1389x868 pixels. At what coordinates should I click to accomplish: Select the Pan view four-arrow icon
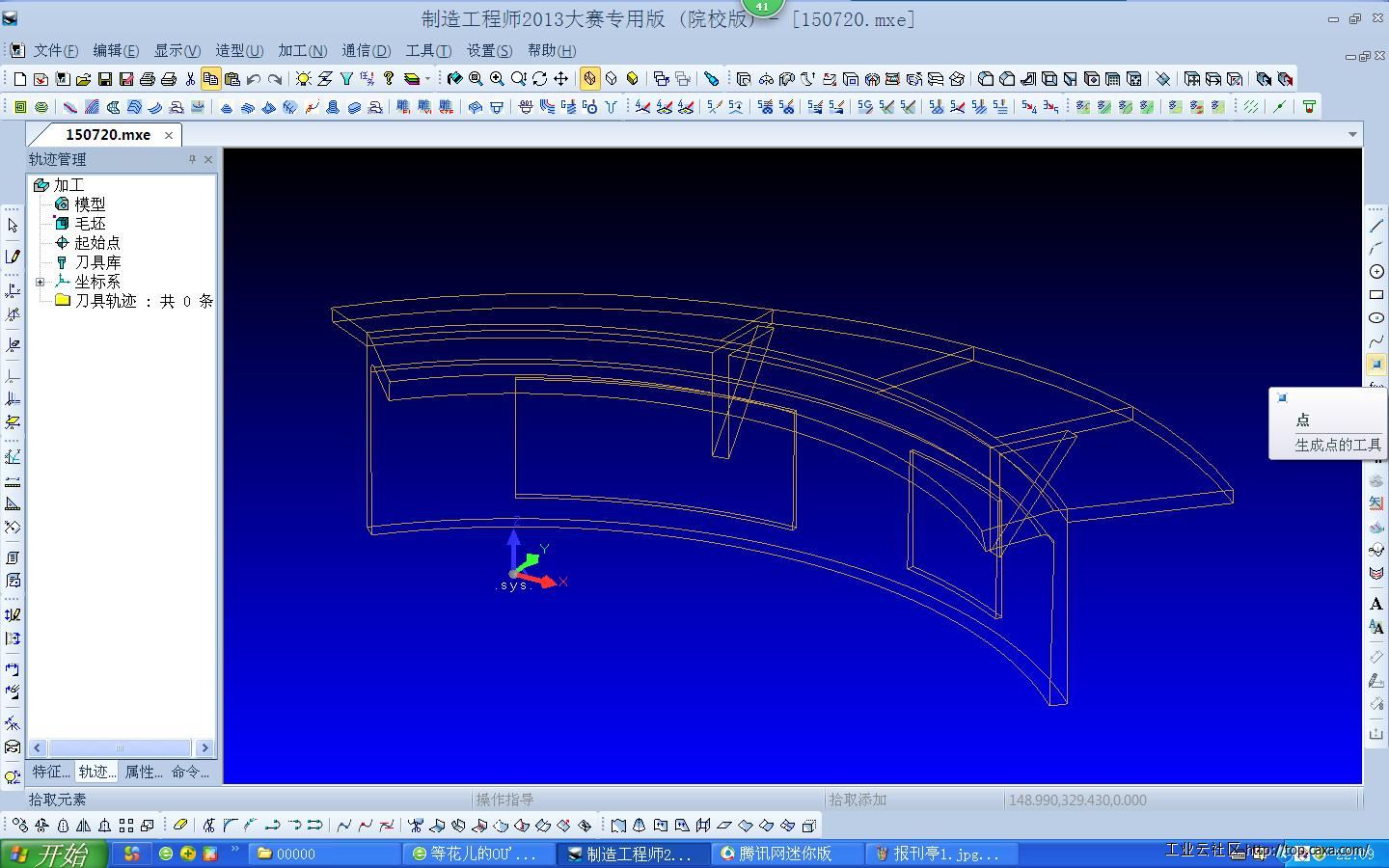pos(560,79)
